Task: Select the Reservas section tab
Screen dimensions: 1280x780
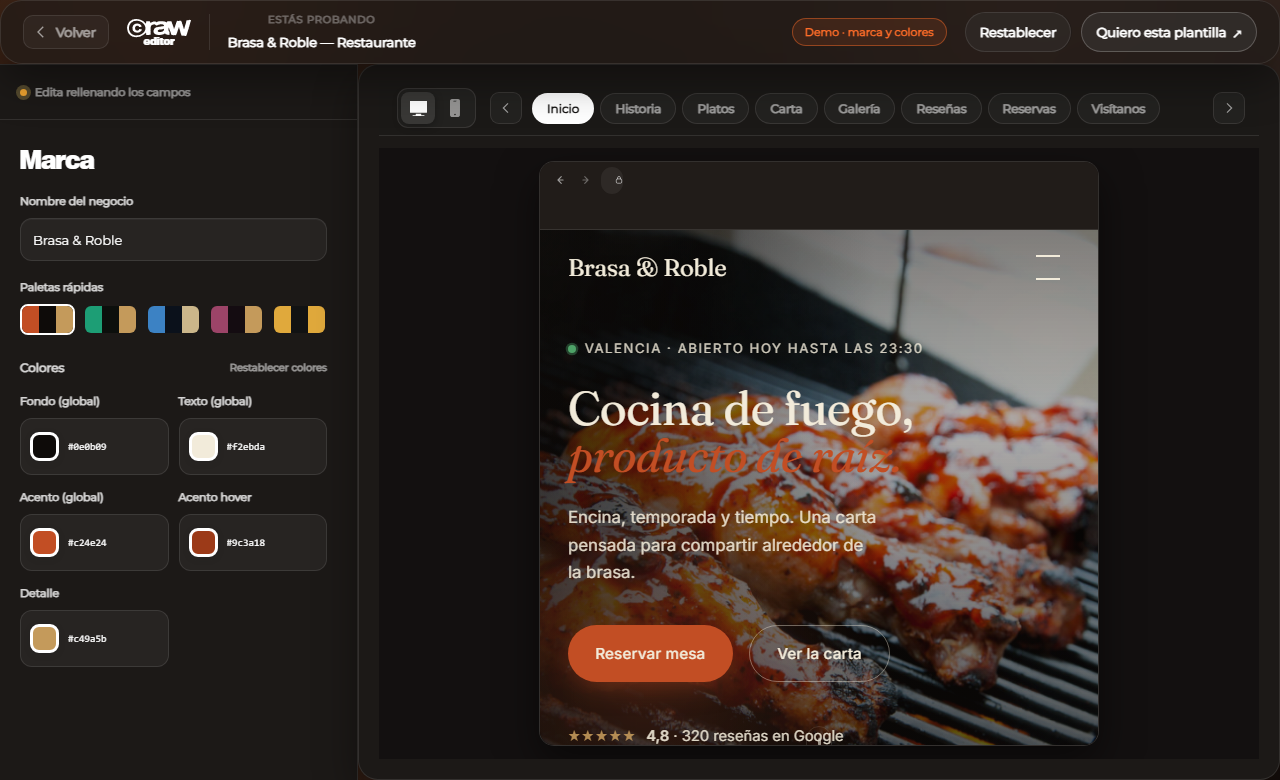Action: pos(1029,109)
